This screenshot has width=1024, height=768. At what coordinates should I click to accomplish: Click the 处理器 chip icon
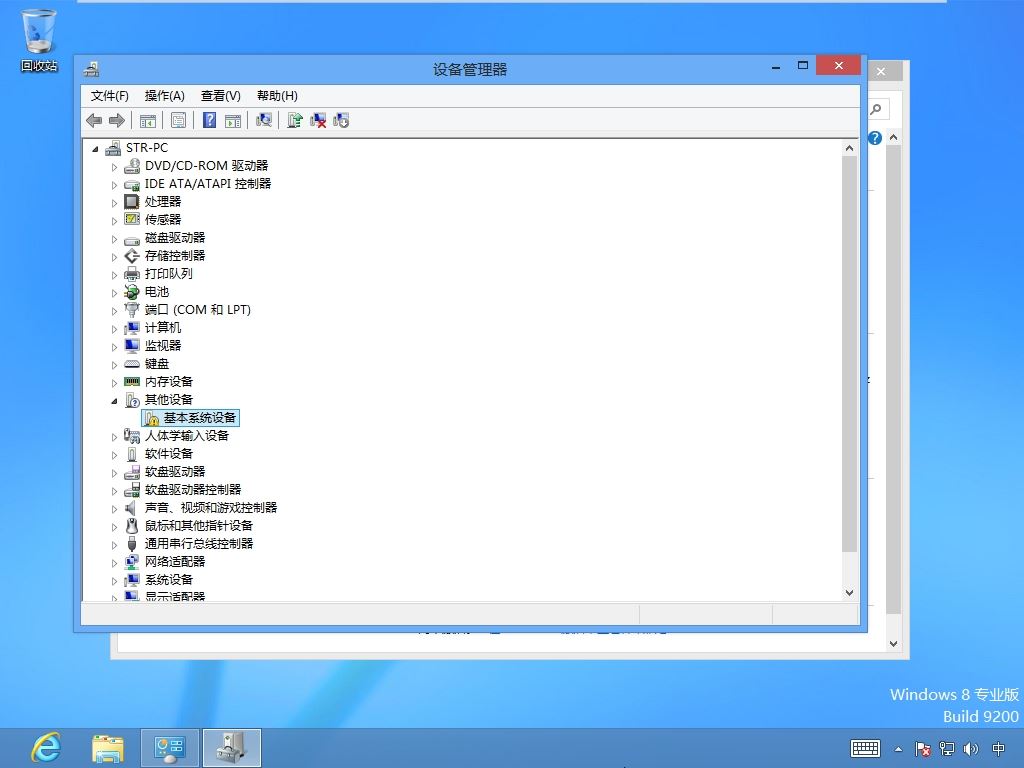(132, 202)
